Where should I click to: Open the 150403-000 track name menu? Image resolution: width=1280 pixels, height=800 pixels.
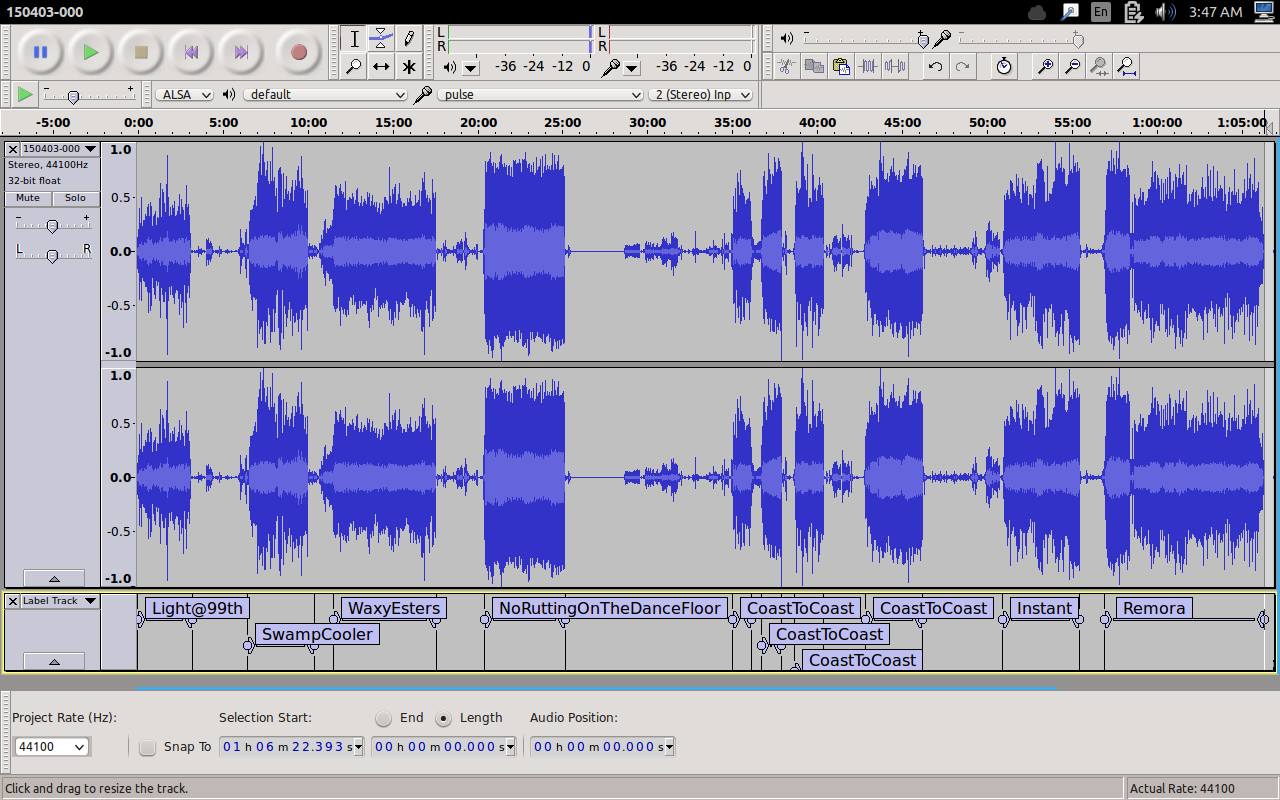tap(59, 149)
